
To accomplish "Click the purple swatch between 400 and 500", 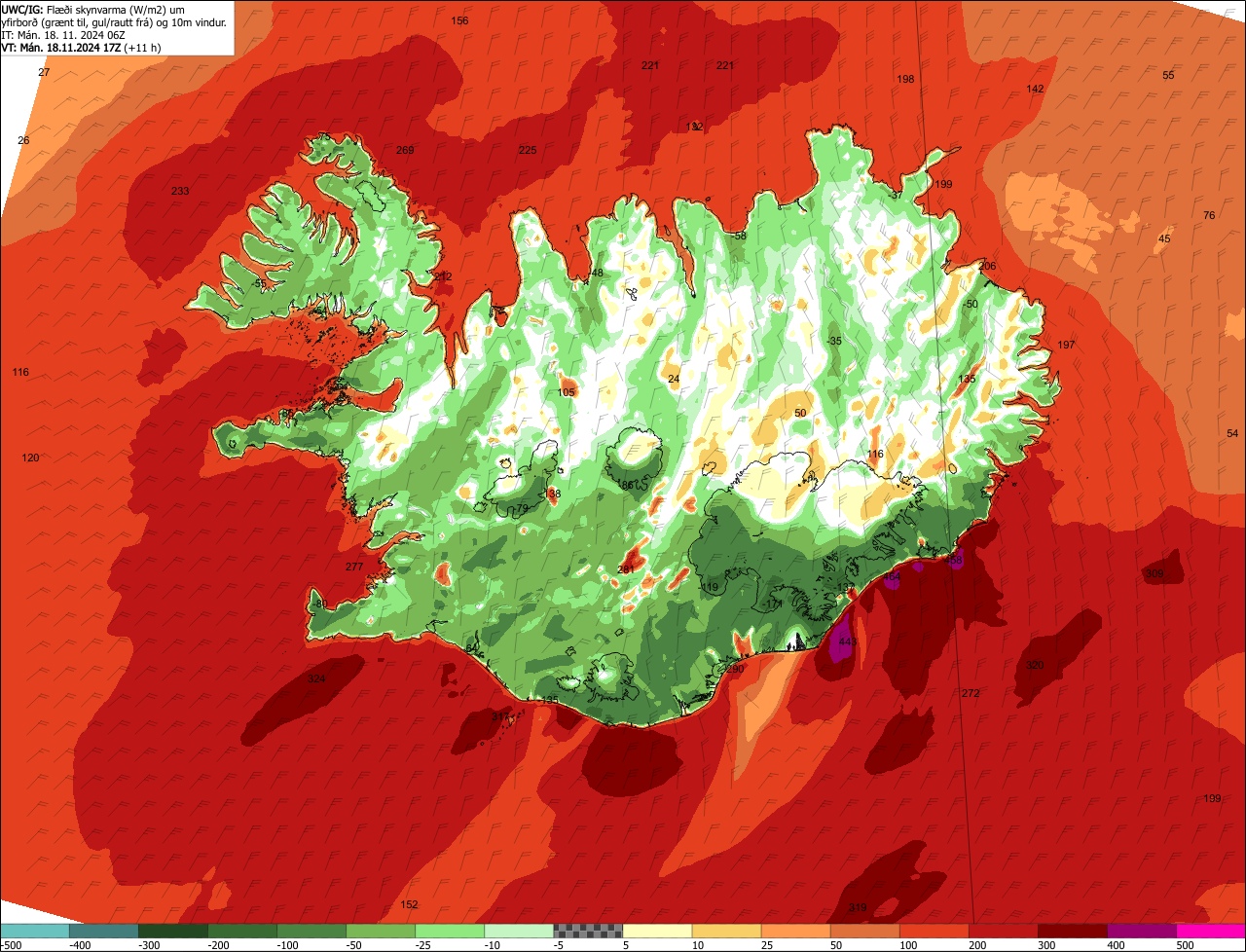I will click(x=1141, y=931).
